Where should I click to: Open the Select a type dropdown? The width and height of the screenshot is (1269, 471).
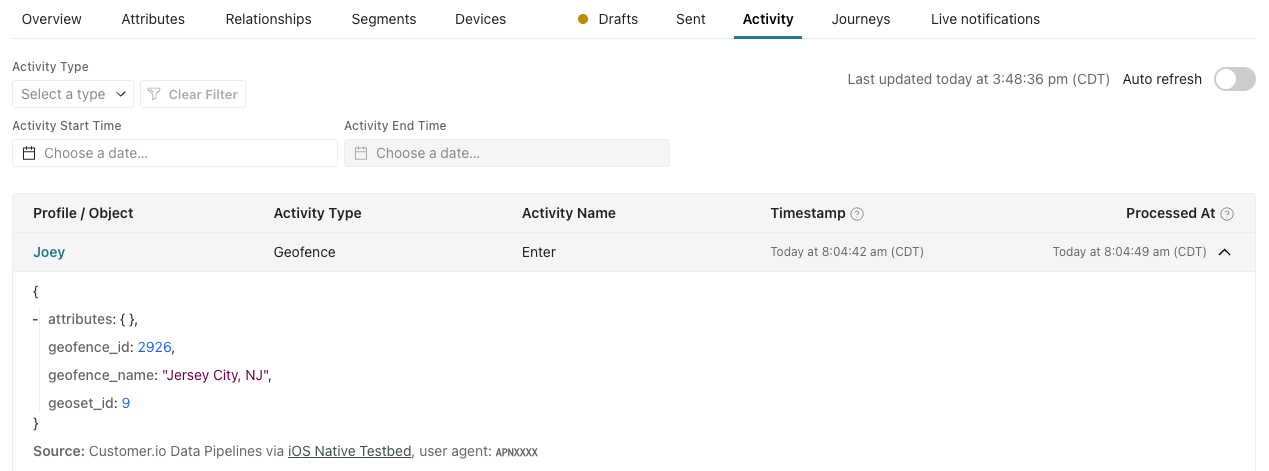click(73, 94)
